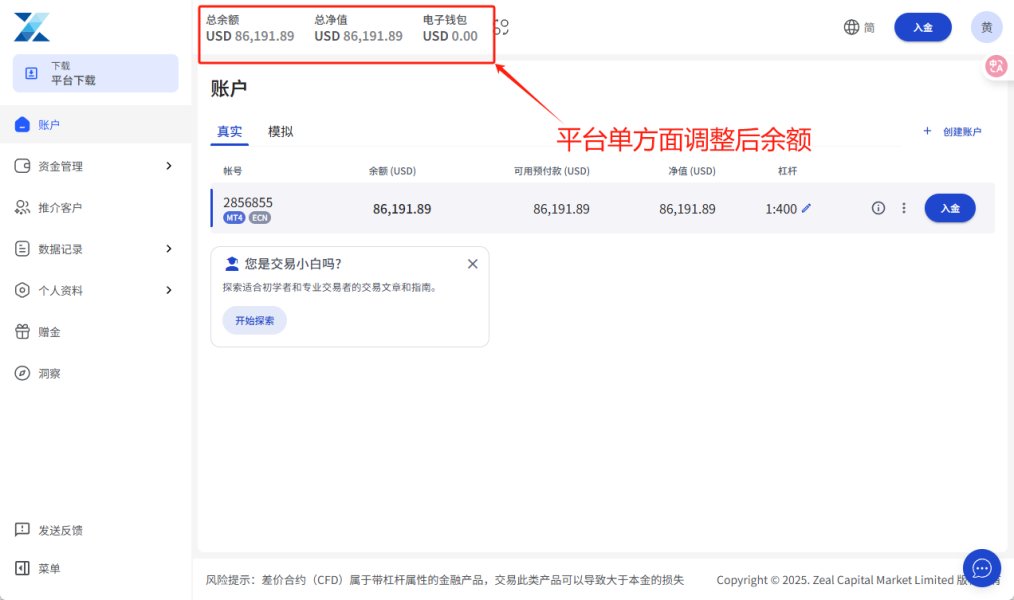The image size is (1014, 600).
Task: Click the 总余额 USD 86,191.89 value
Action: tap(250, 36)
